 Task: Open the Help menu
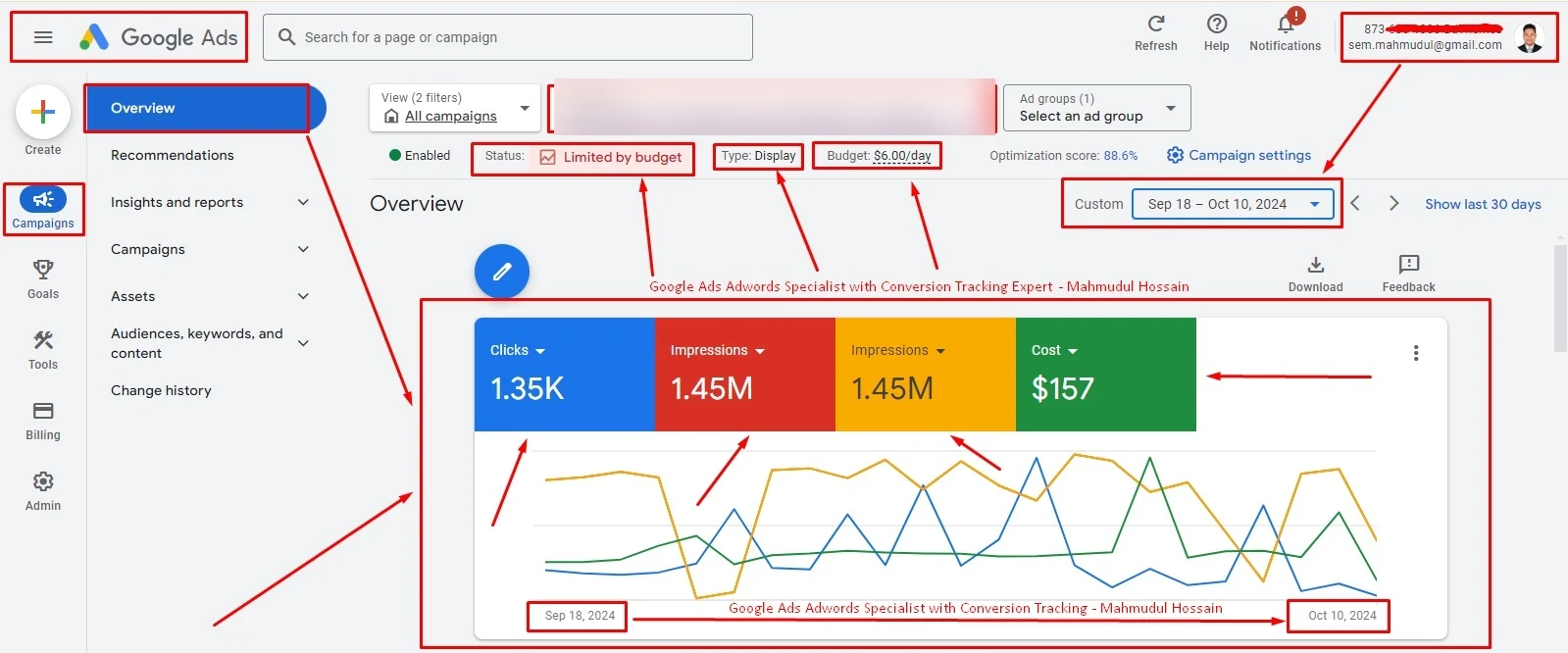click(x=1216, y=32)
